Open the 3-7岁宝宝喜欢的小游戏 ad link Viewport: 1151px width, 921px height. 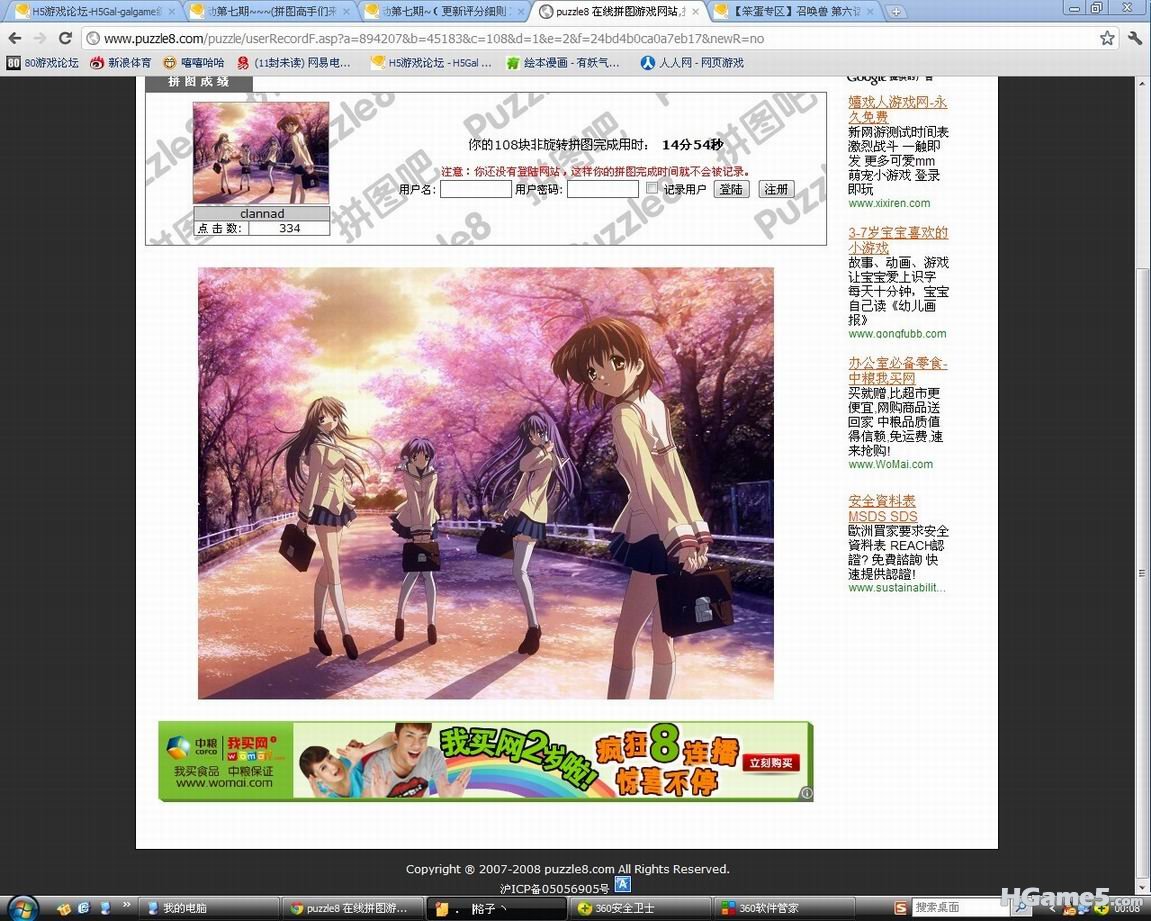[x=898, y=240]
